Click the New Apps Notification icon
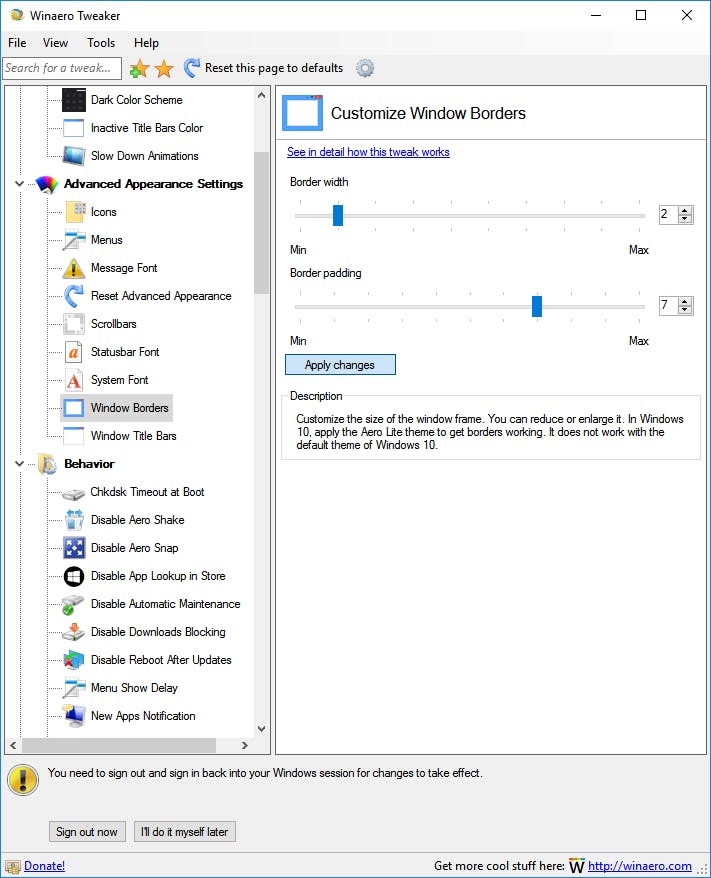Viewport: 711px width, 878px height. pyautogui.click(x=73, y=716)
